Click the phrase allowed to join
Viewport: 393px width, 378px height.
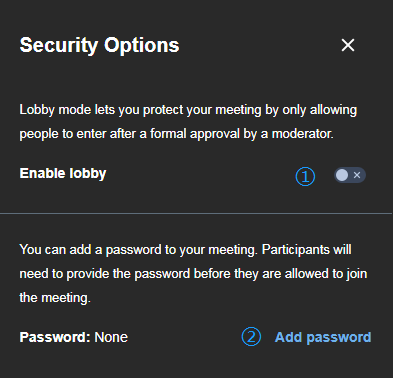pos(324,274)
